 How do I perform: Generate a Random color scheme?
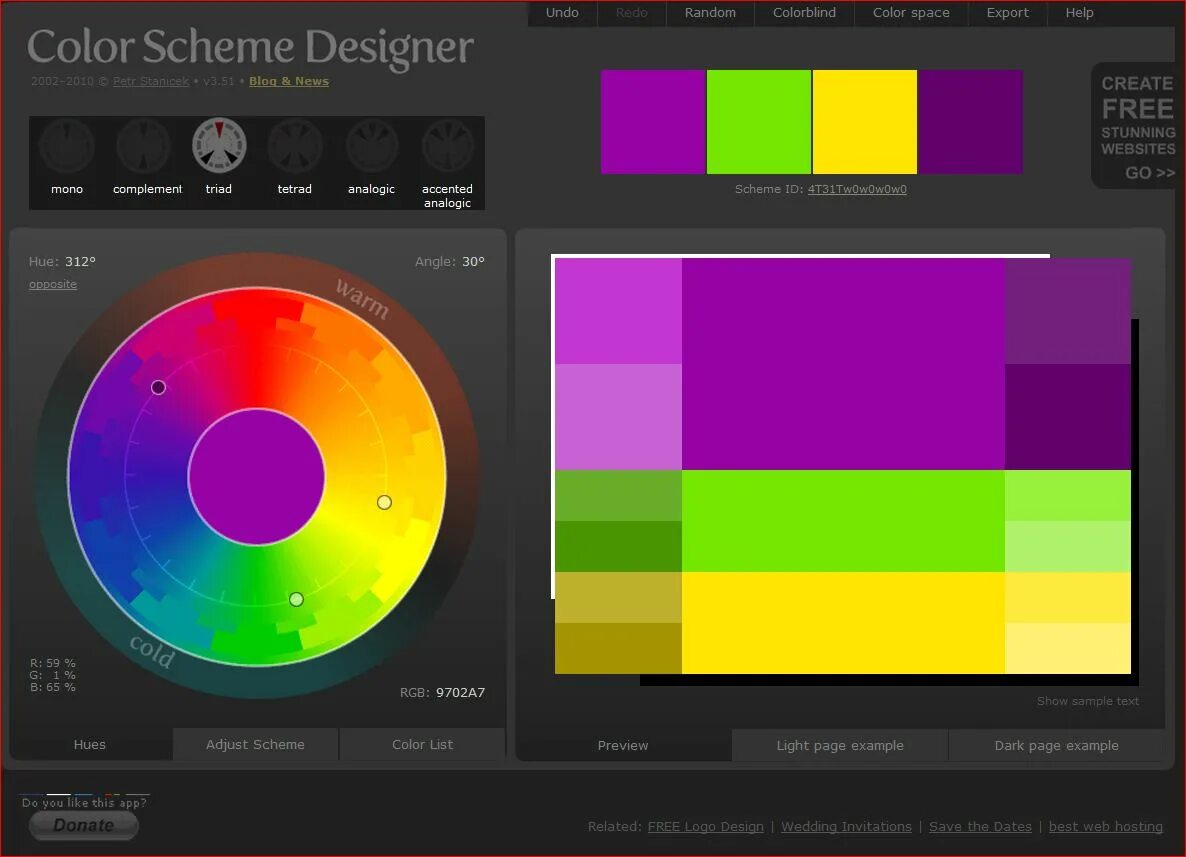click(x=710, y=13)
